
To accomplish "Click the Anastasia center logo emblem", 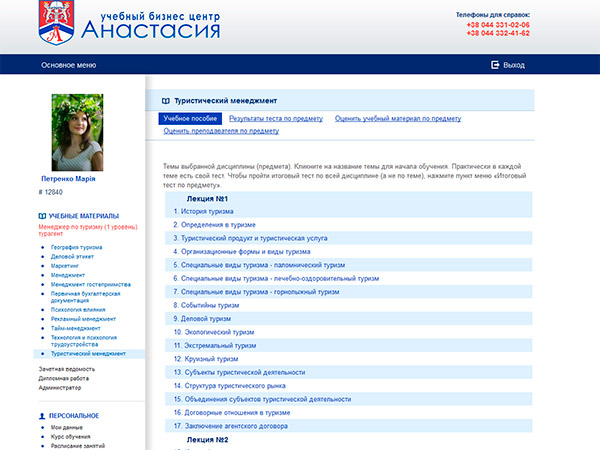I will tap(56, 22).
